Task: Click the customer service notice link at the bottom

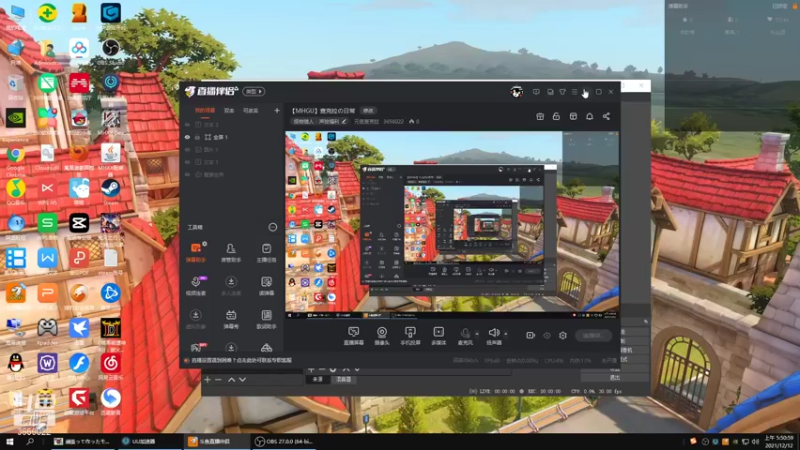Action: 239,360
